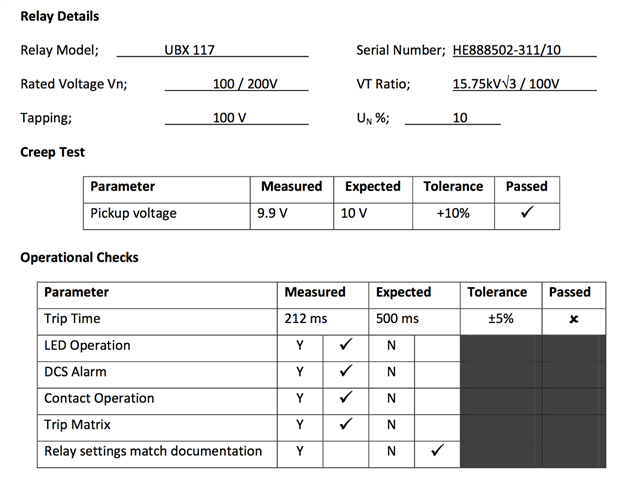Toggle the Relay settings match documentation N checkmark

(436, 451)
